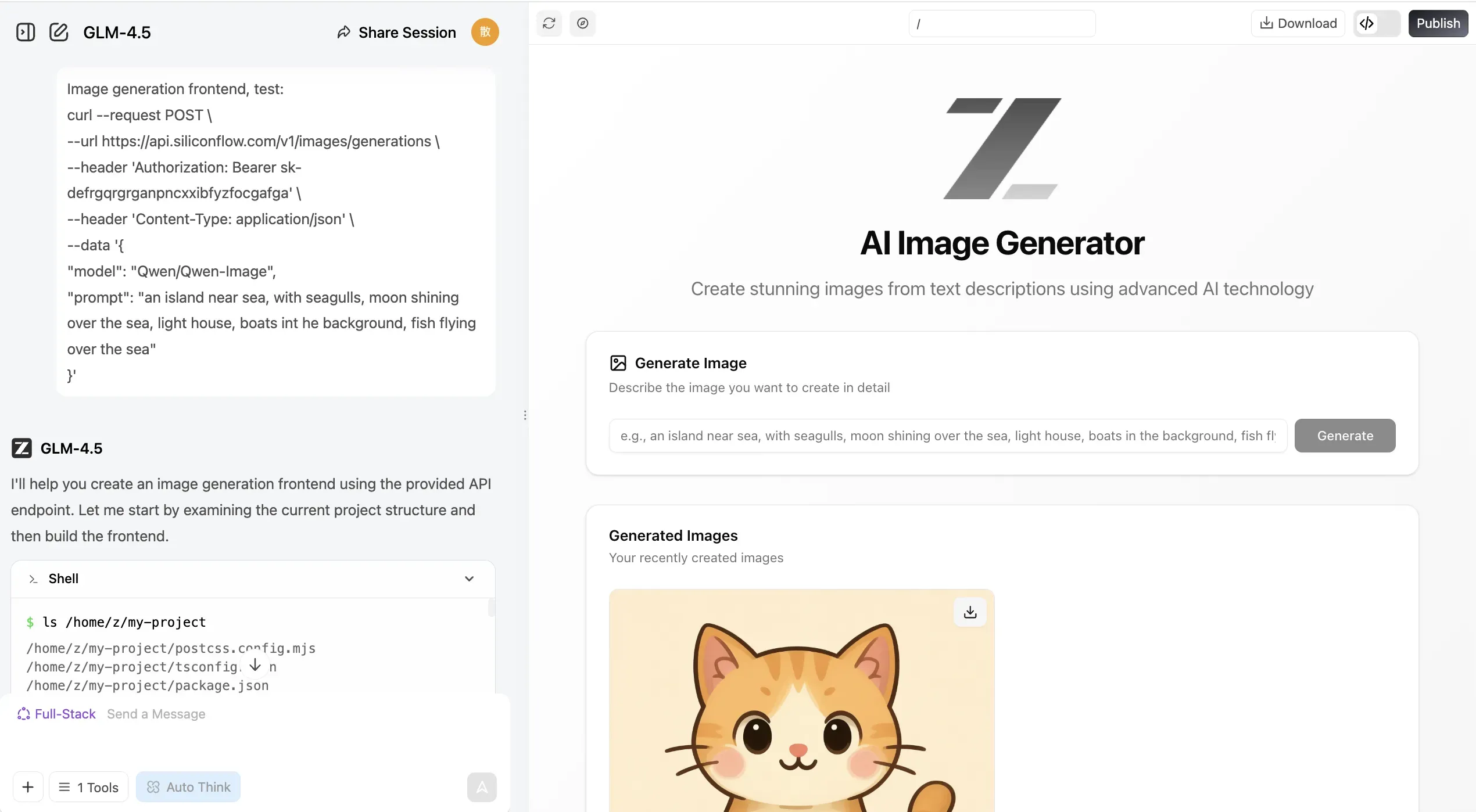Screen dimensions: 1476x812
Task: Focus the image prompt input field
Action: (x=948, y=436)
